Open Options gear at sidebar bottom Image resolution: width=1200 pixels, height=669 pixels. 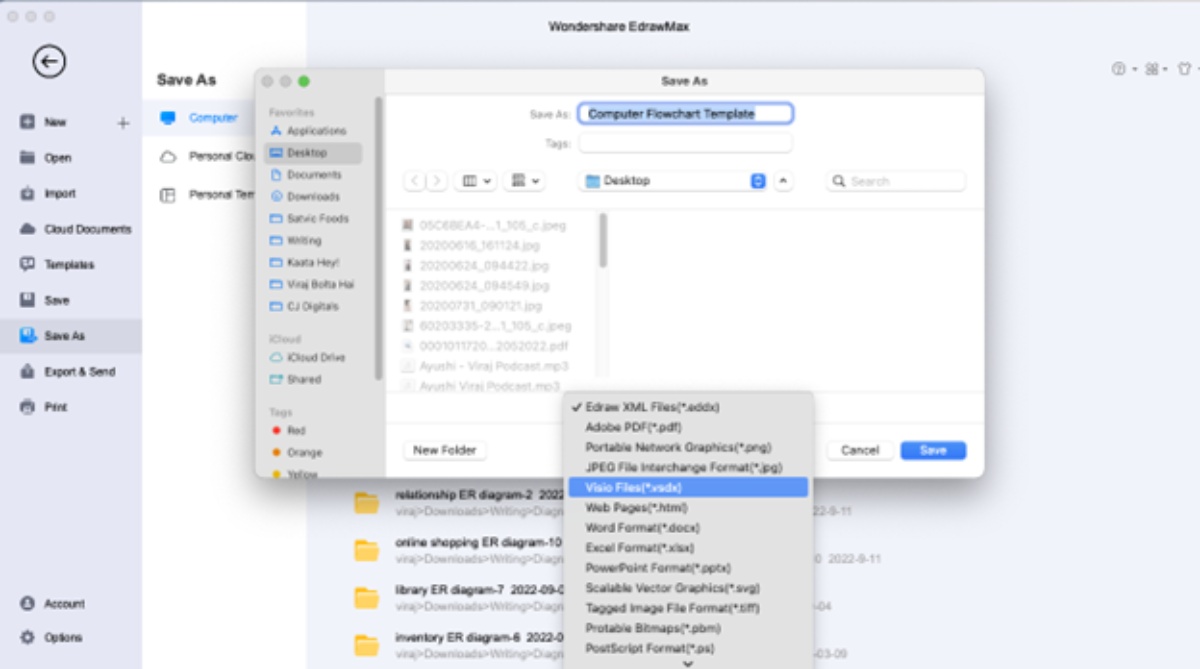(x=51, y=637)
